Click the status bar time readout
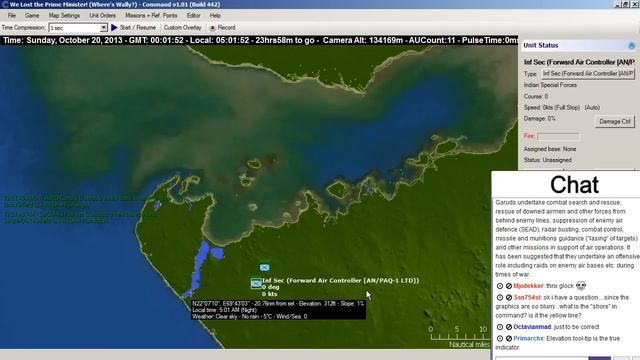Image resolution: width=640 pixels, height=360 pixels. pos(259,40)
